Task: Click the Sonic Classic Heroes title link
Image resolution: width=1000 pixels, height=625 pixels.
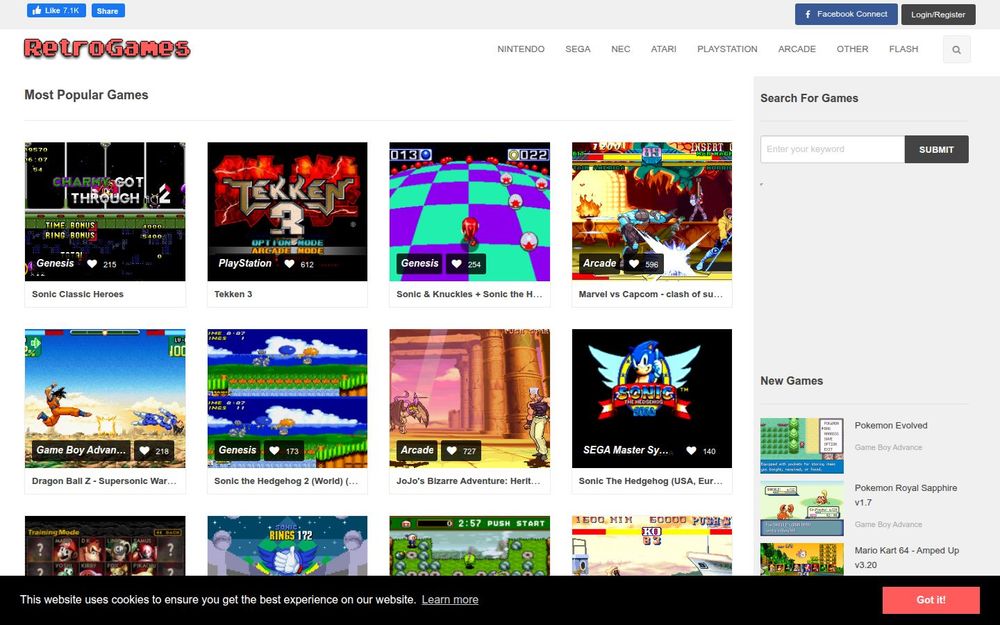Action: (78, 294)
